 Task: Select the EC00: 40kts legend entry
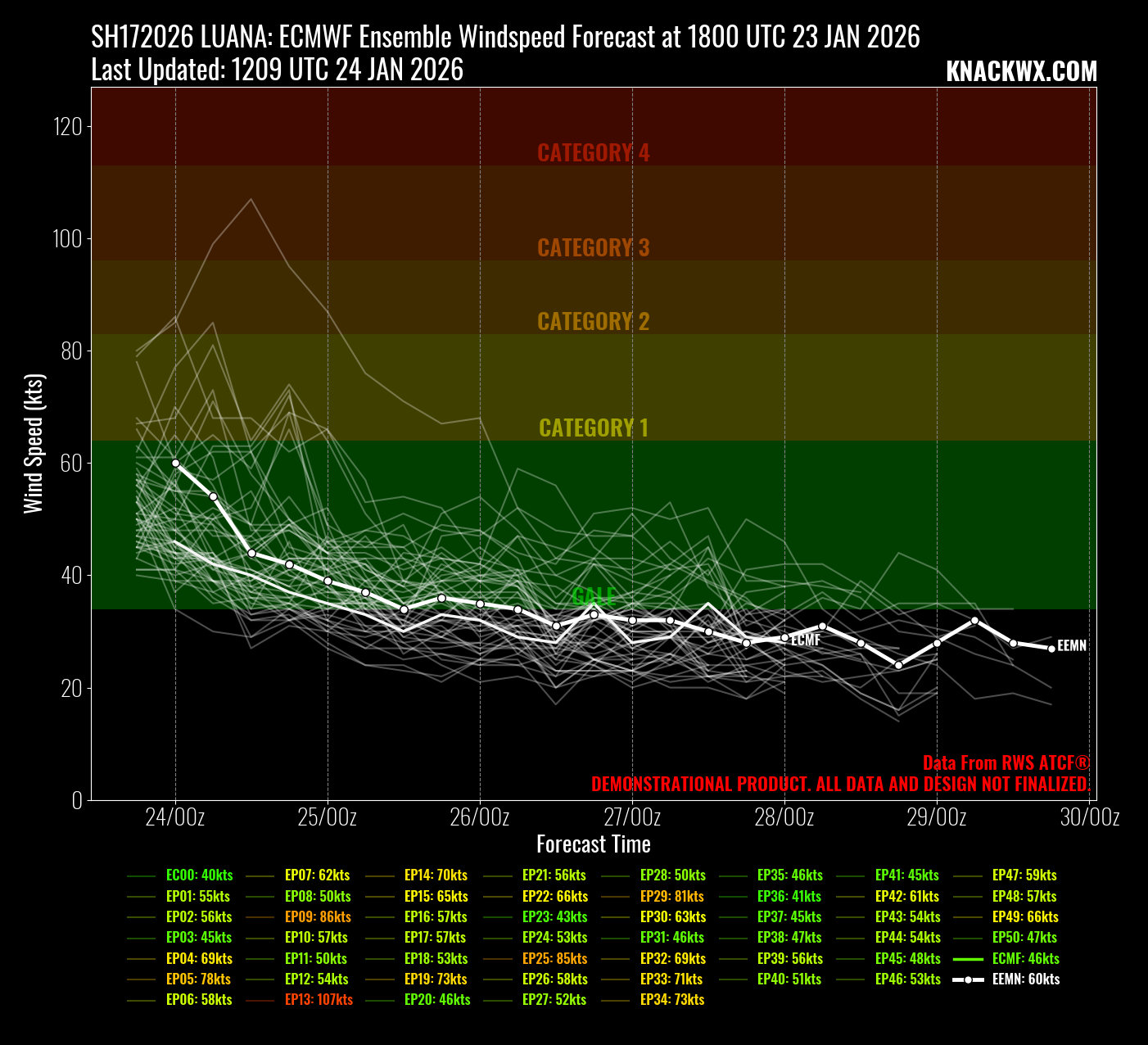tap(199, 875)
